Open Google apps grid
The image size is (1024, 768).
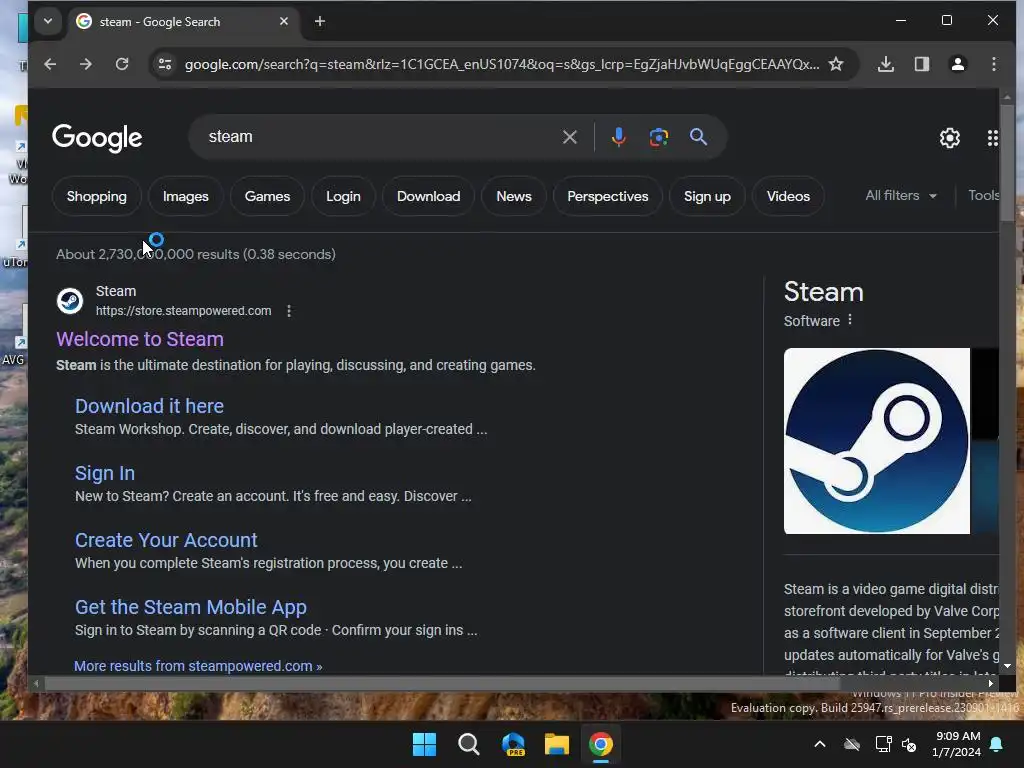tap(993, 138)
